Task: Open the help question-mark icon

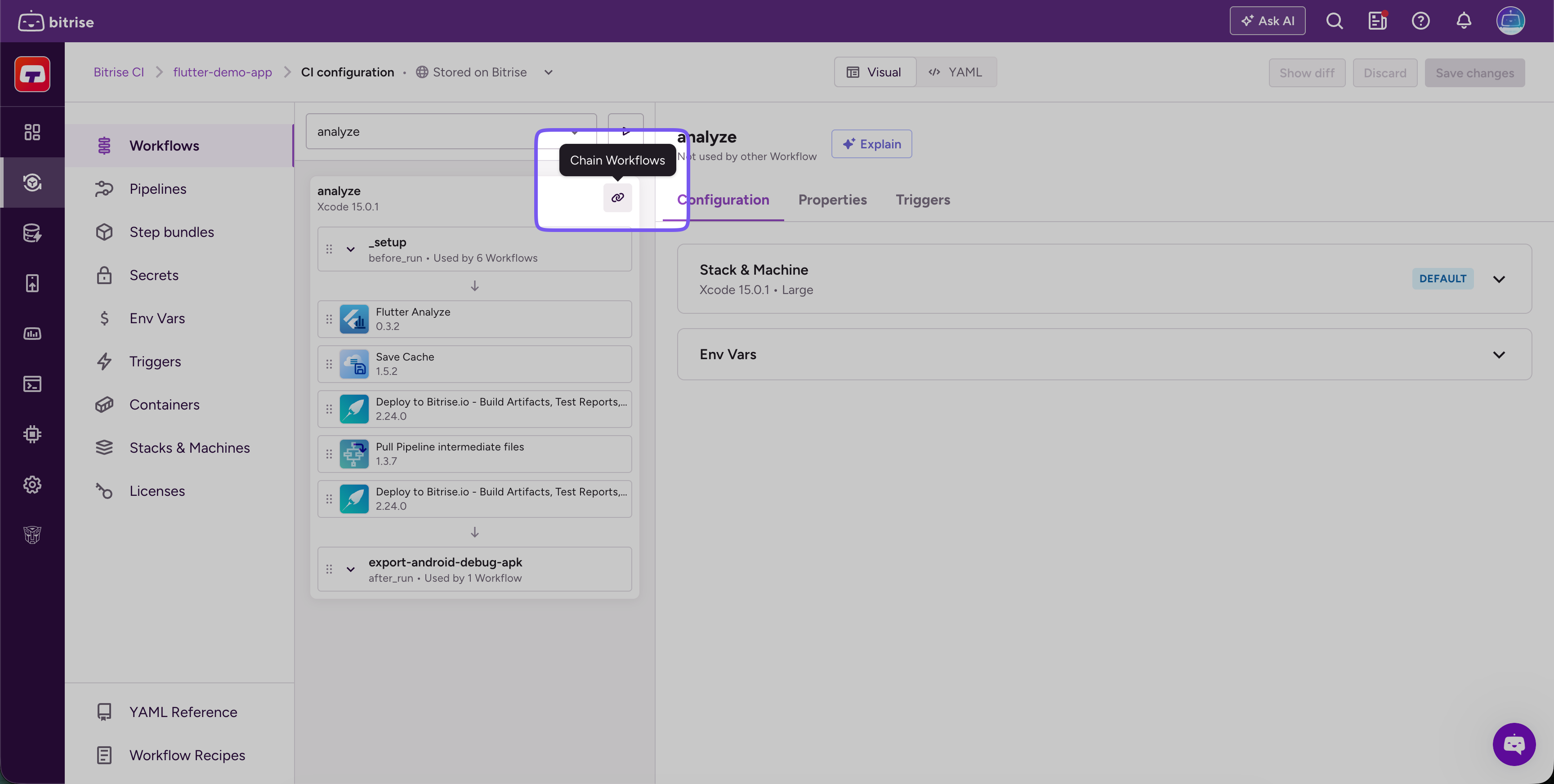Action: 1420,21
